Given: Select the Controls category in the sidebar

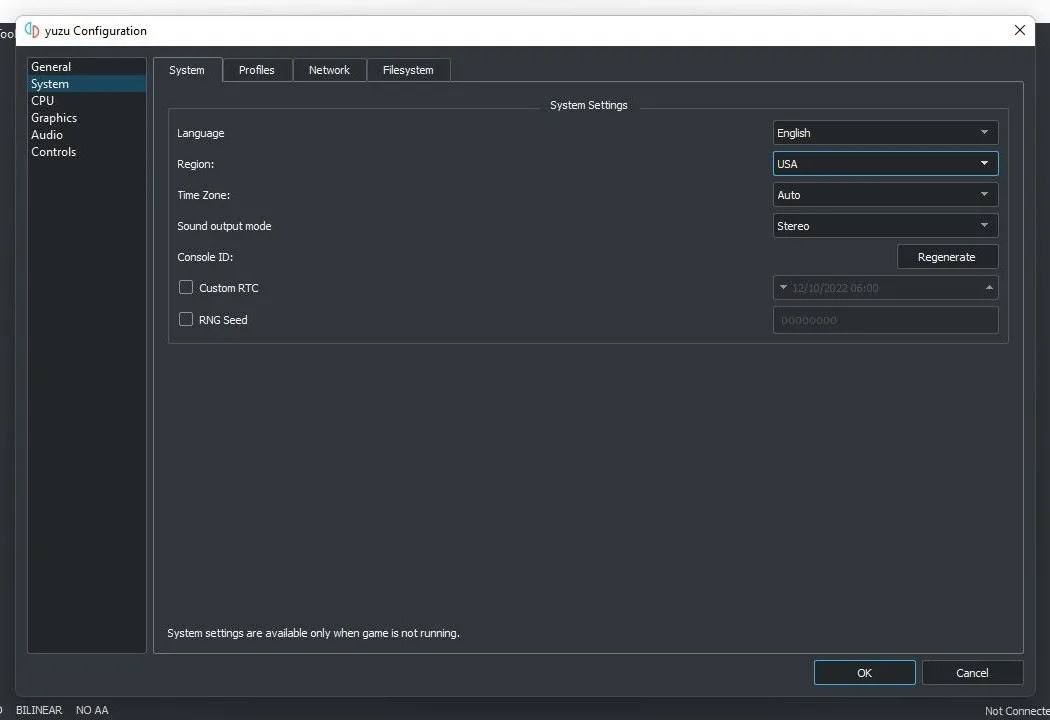Looking at the screenshot, I should (x=53, y=151).
